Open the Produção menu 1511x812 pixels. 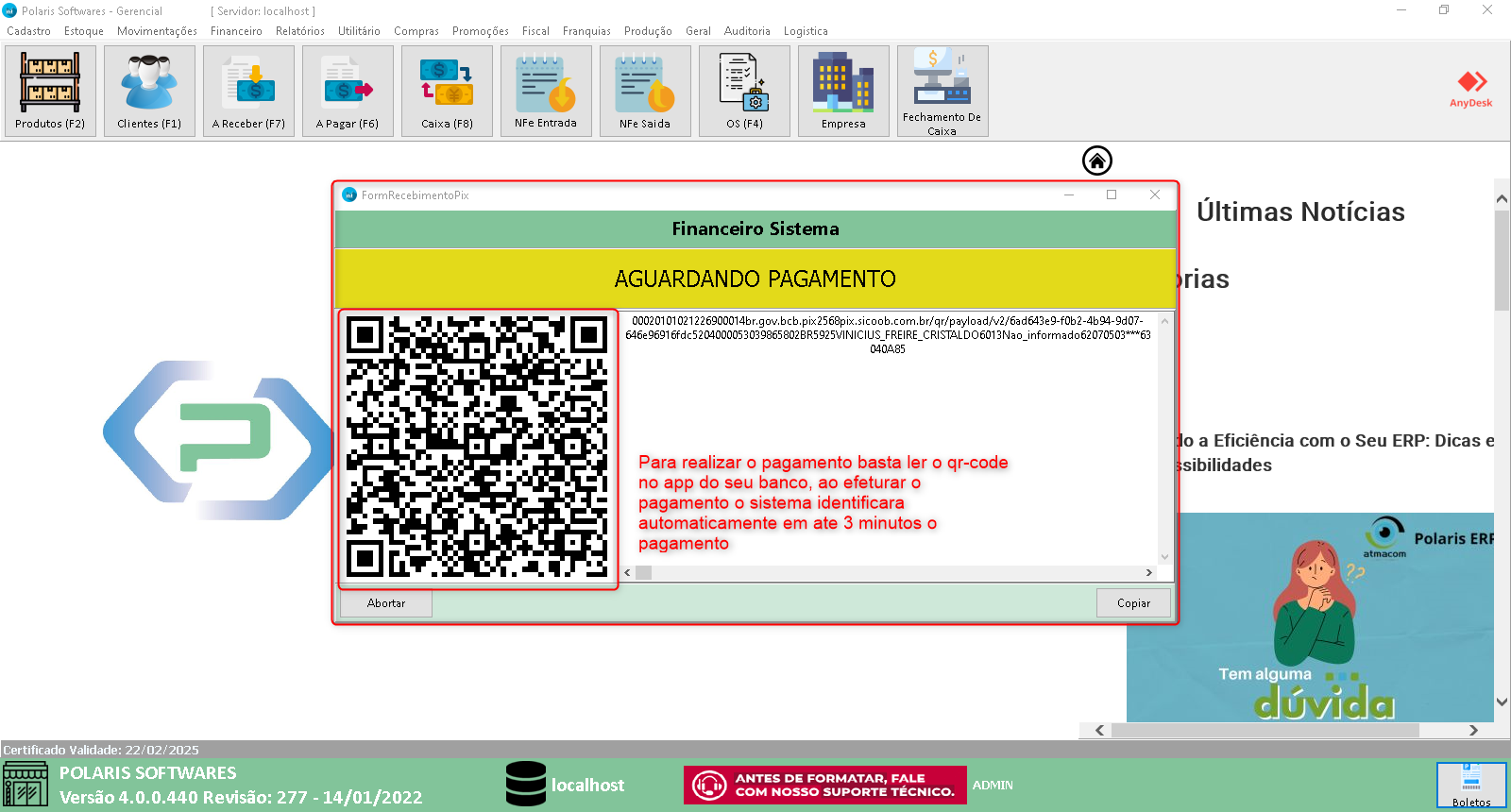click(x=648, y=31)
